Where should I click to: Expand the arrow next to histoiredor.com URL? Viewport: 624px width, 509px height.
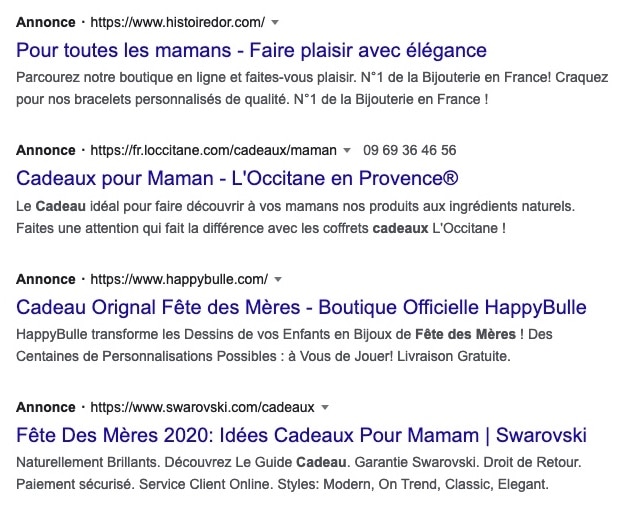[x=275, y=22]
